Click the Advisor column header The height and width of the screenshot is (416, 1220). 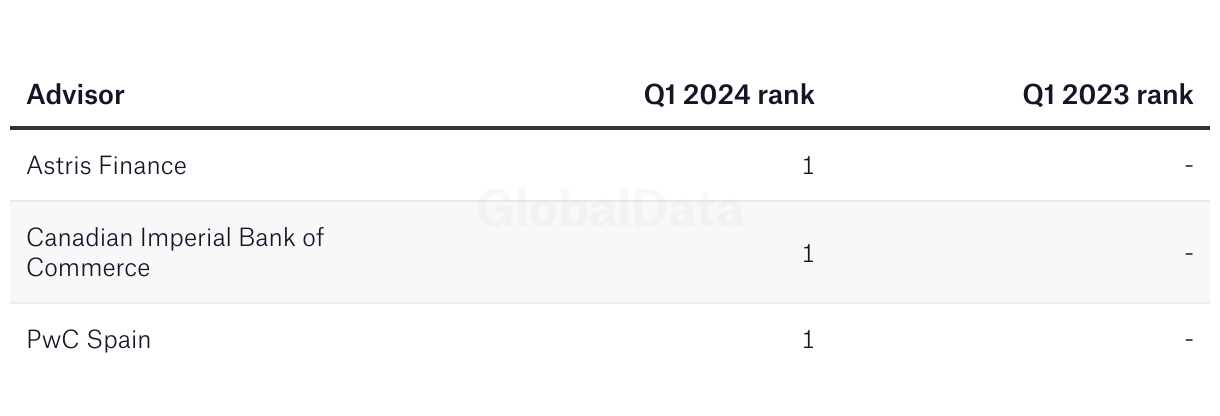[x=75, y=95]
